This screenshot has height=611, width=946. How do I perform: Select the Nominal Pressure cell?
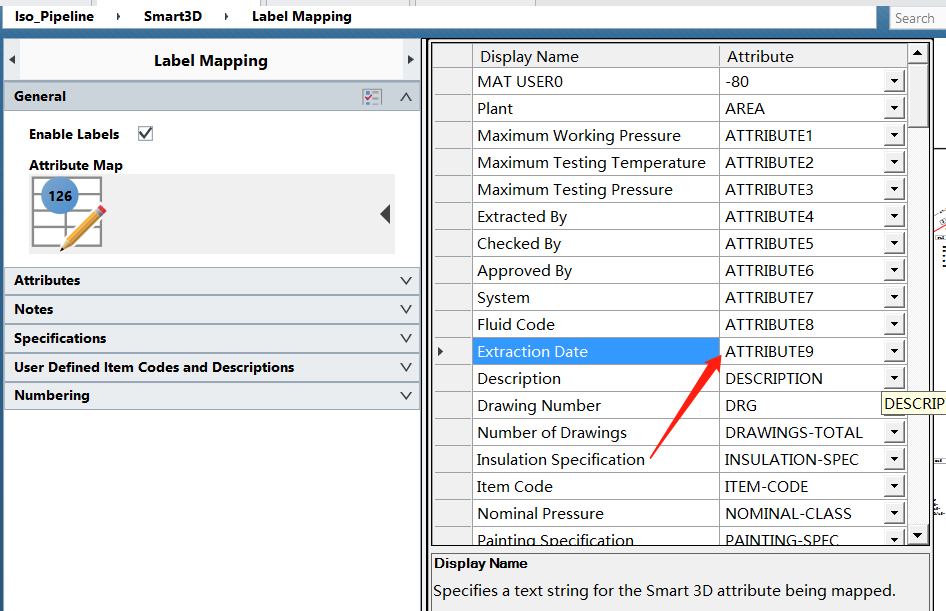pos(595,513)
